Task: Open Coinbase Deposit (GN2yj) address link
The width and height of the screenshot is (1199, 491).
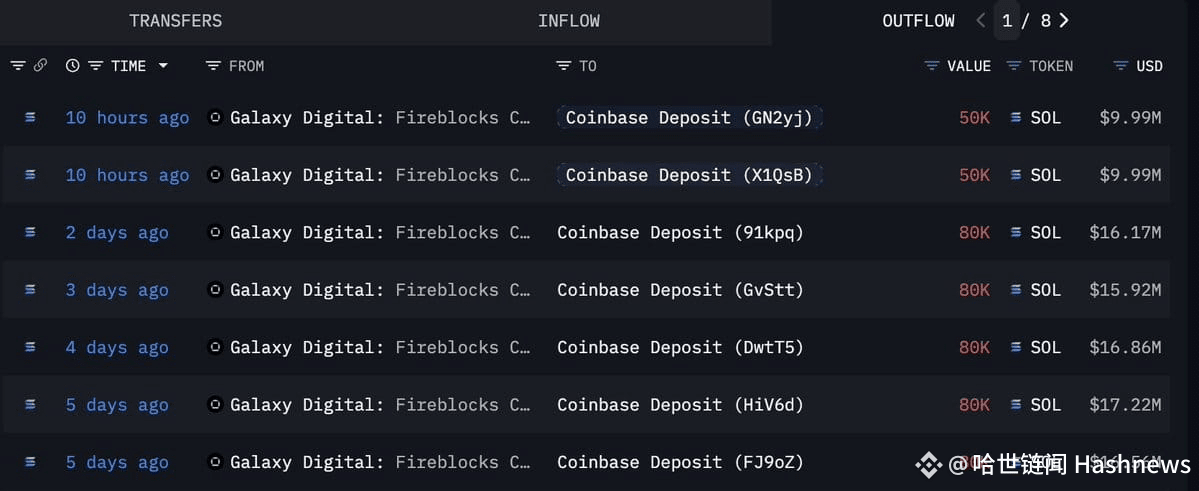Action: coord(690,118)
